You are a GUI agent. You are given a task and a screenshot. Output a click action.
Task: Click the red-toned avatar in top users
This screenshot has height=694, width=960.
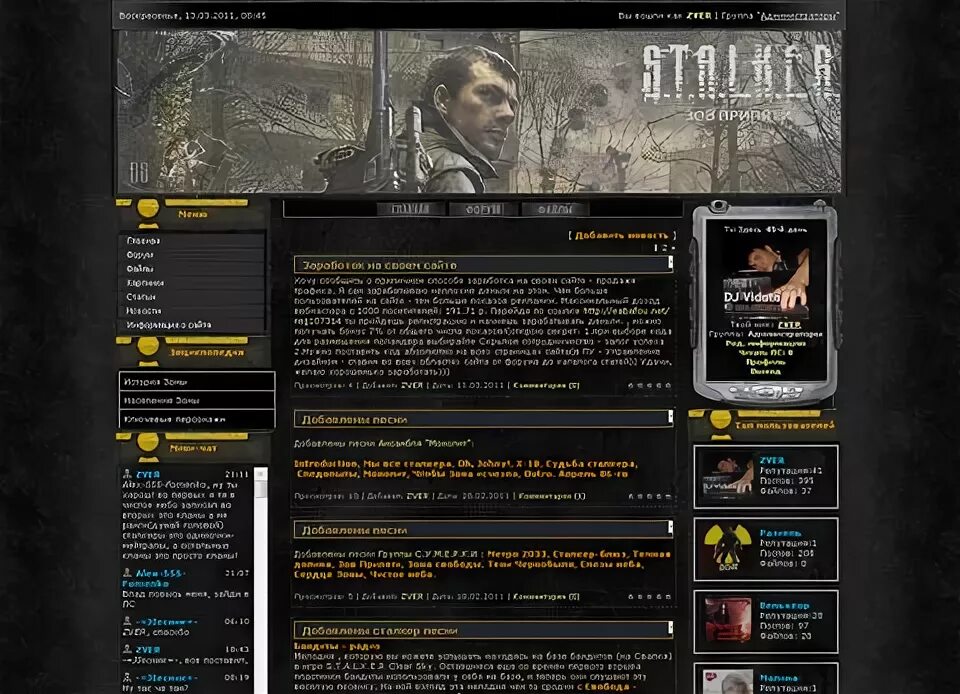point(728,621)
